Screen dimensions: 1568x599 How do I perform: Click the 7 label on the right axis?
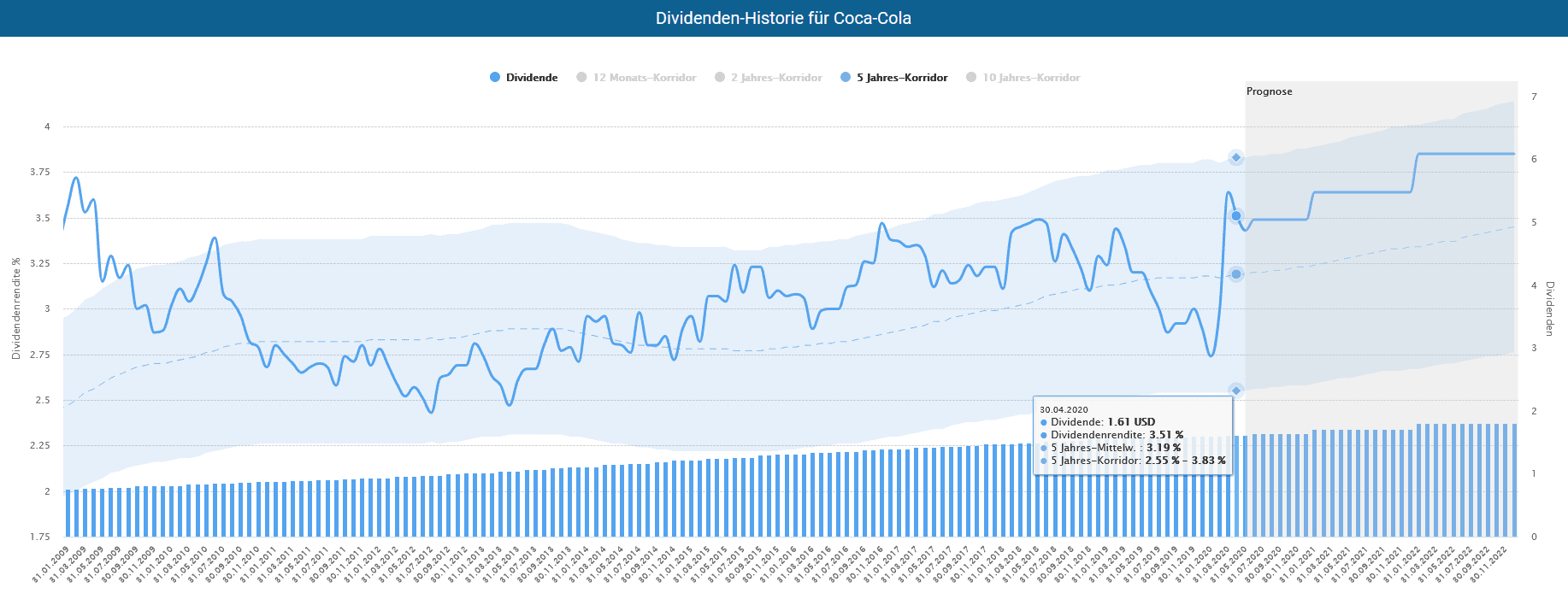[x=1534, y=97]
